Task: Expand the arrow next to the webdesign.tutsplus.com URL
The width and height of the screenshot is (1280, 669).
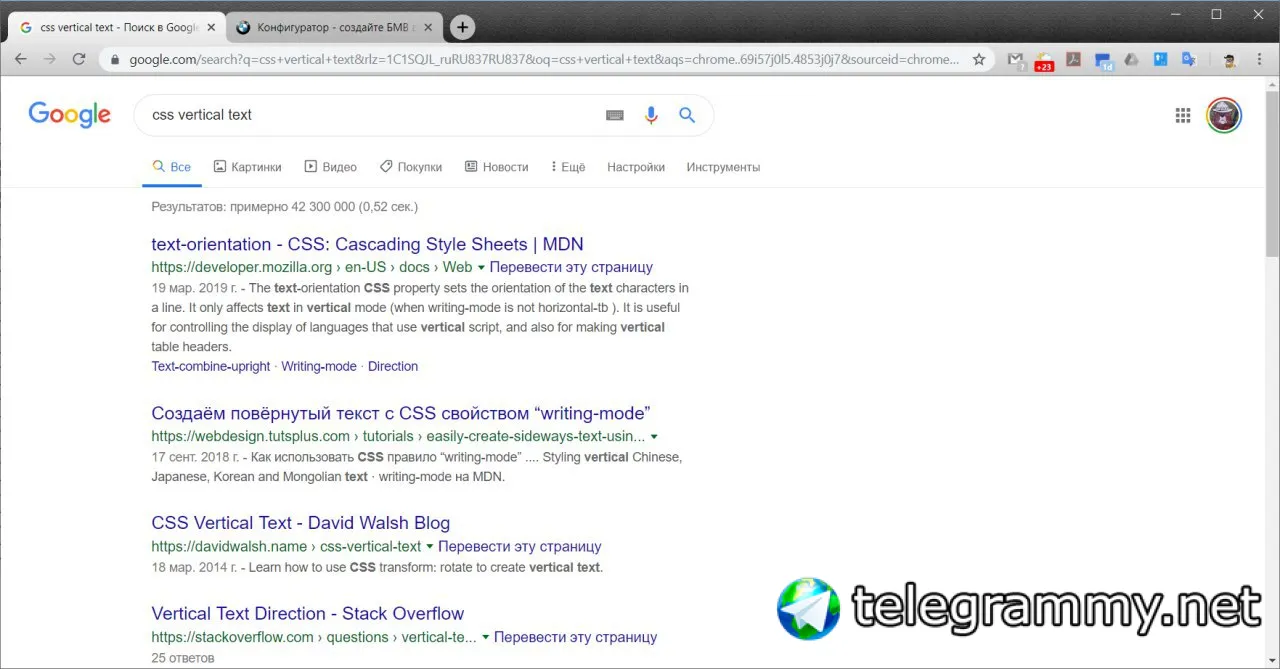Action: pyautogui.click(x=654, y=437)
